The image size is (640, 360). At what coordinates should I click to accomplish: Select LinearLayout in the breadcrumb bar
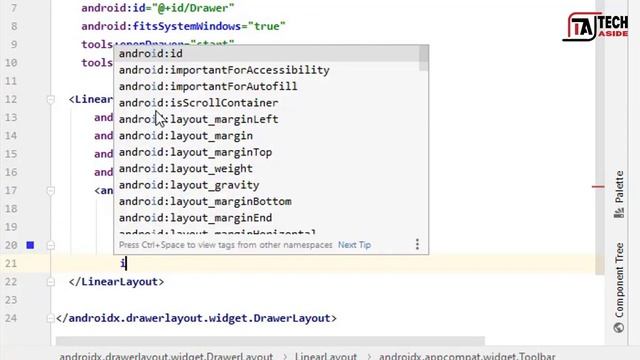(326, 356)
